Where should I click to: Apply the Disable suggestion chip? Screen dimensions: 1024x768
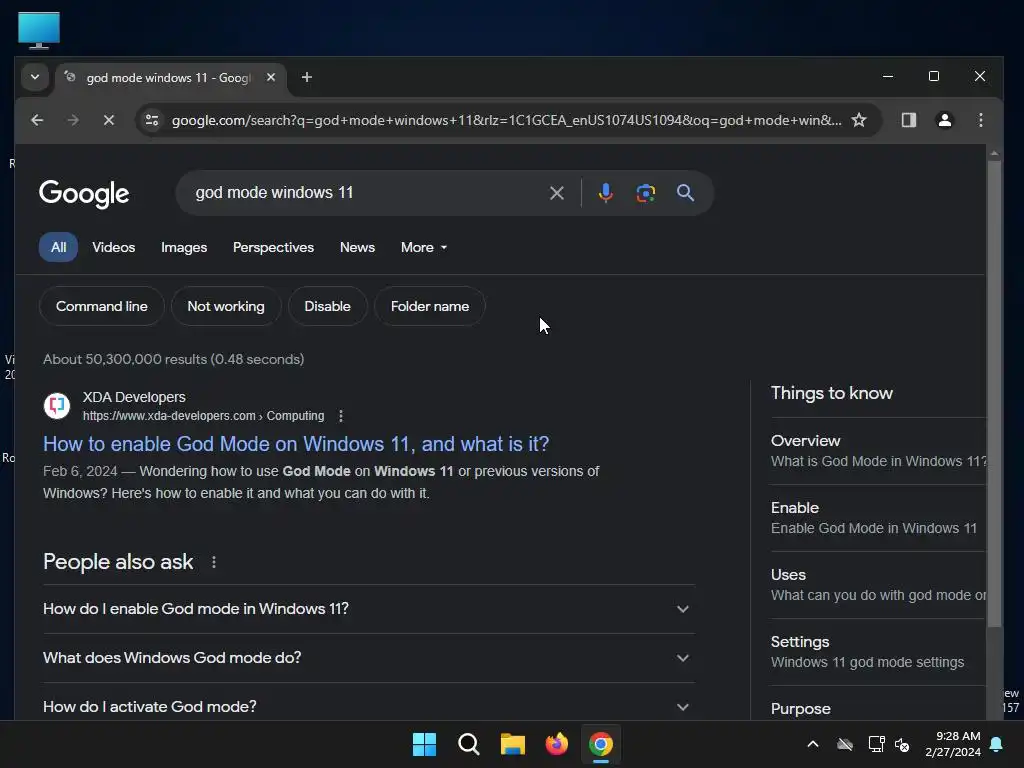(x=327, y=306)
